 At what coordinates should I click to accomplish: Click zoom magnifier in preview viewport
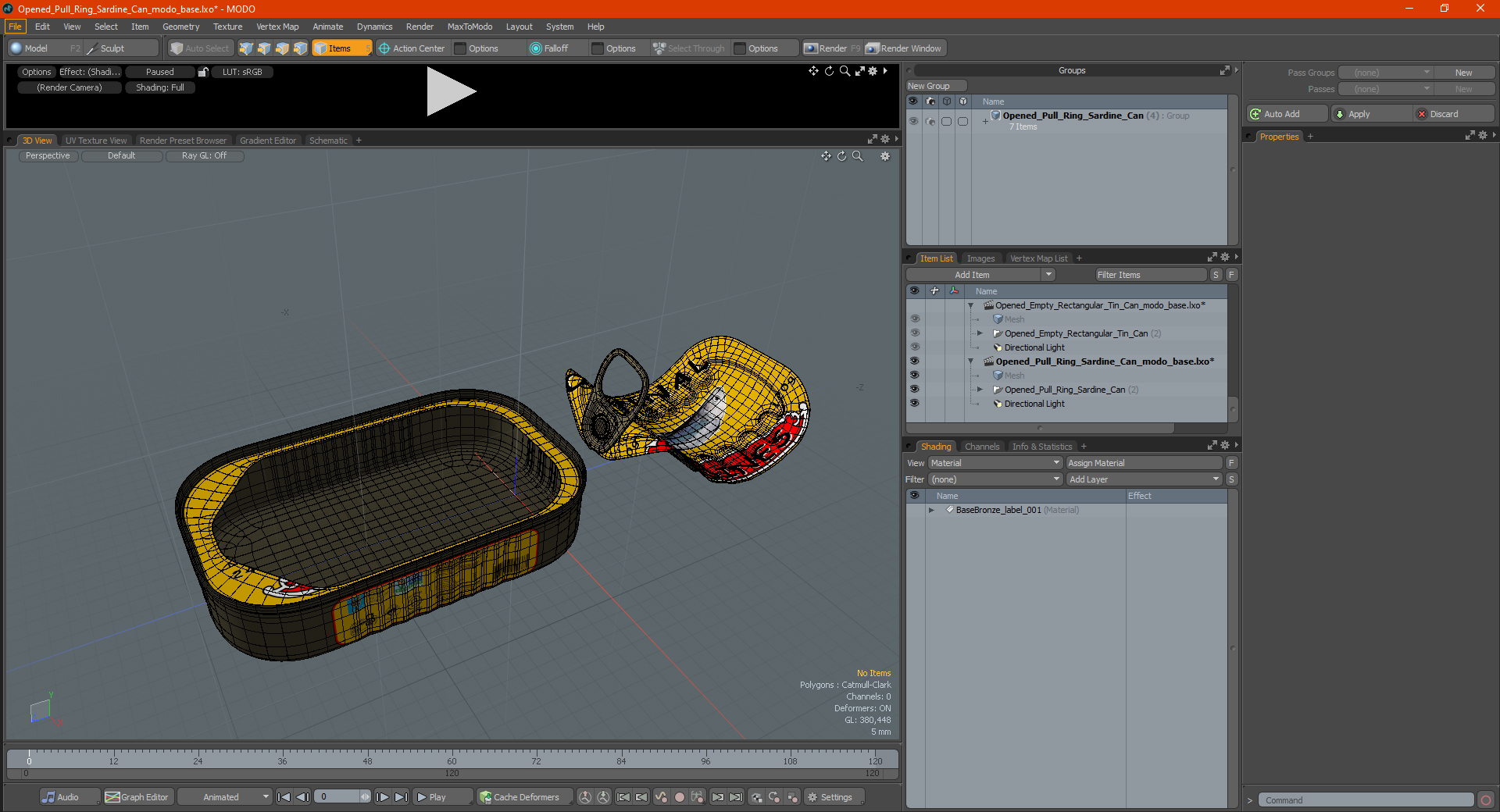(845, 71)
